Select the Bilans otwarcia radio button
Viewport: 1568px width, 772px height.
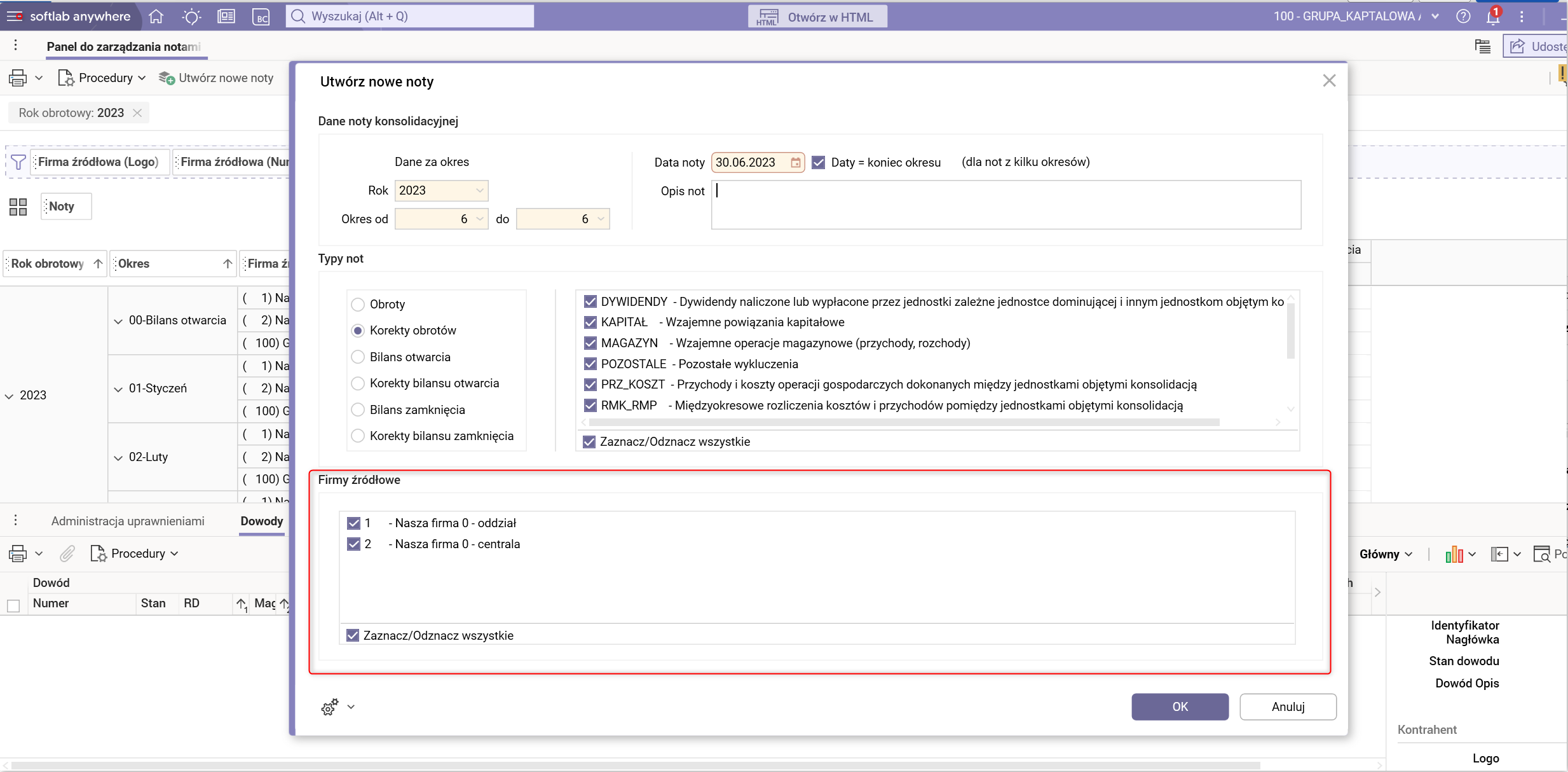click(358, 357)
